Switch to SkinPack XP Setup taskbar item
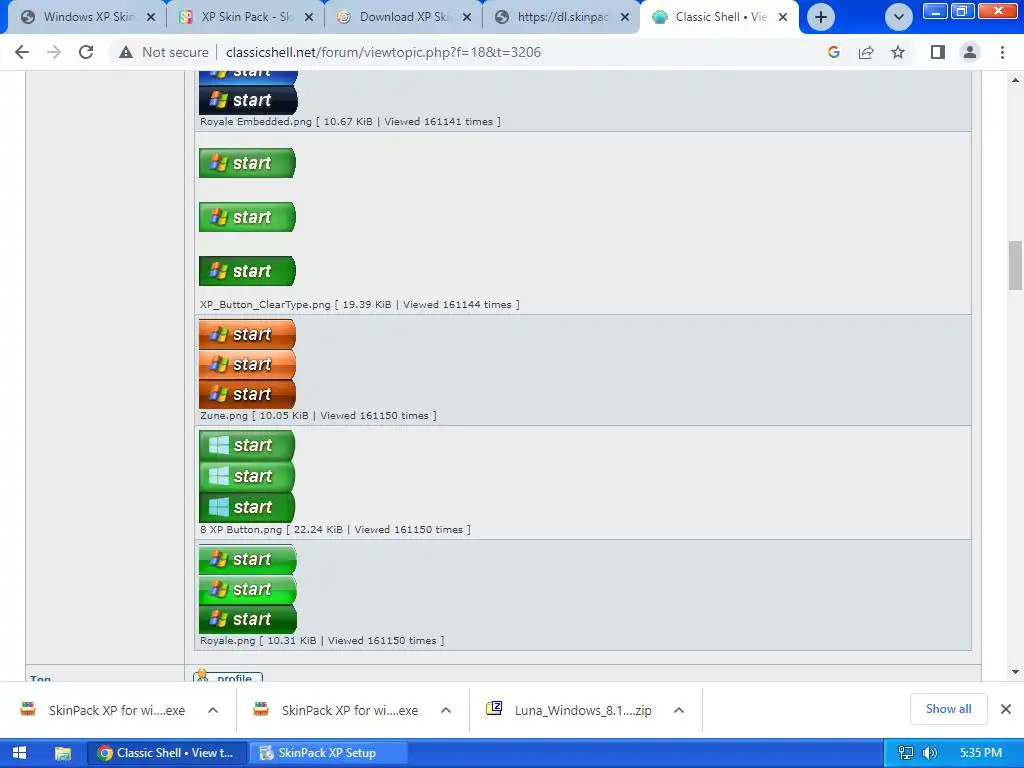The width and height of the screenshot is (1024, 768). pyautogui.click(x=328, y=753)
